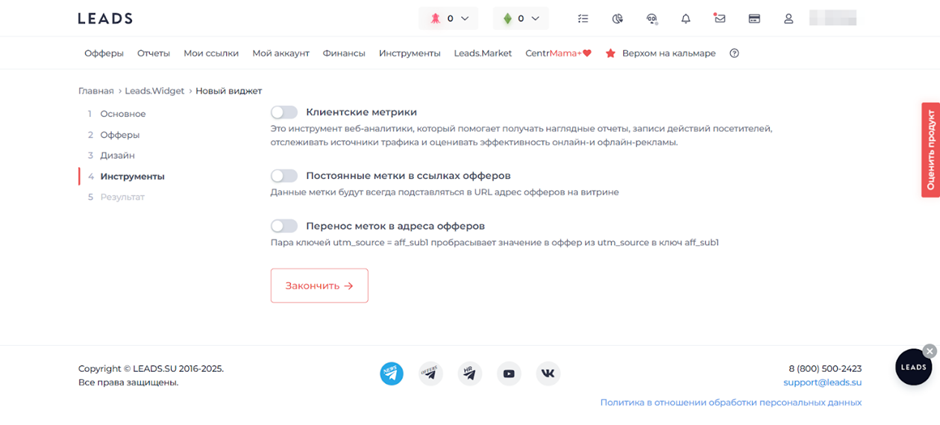Screen dimensions: 940x425
Task: Open Политика в отношении обработки персональных данных
Action: [x=731, y=403]
